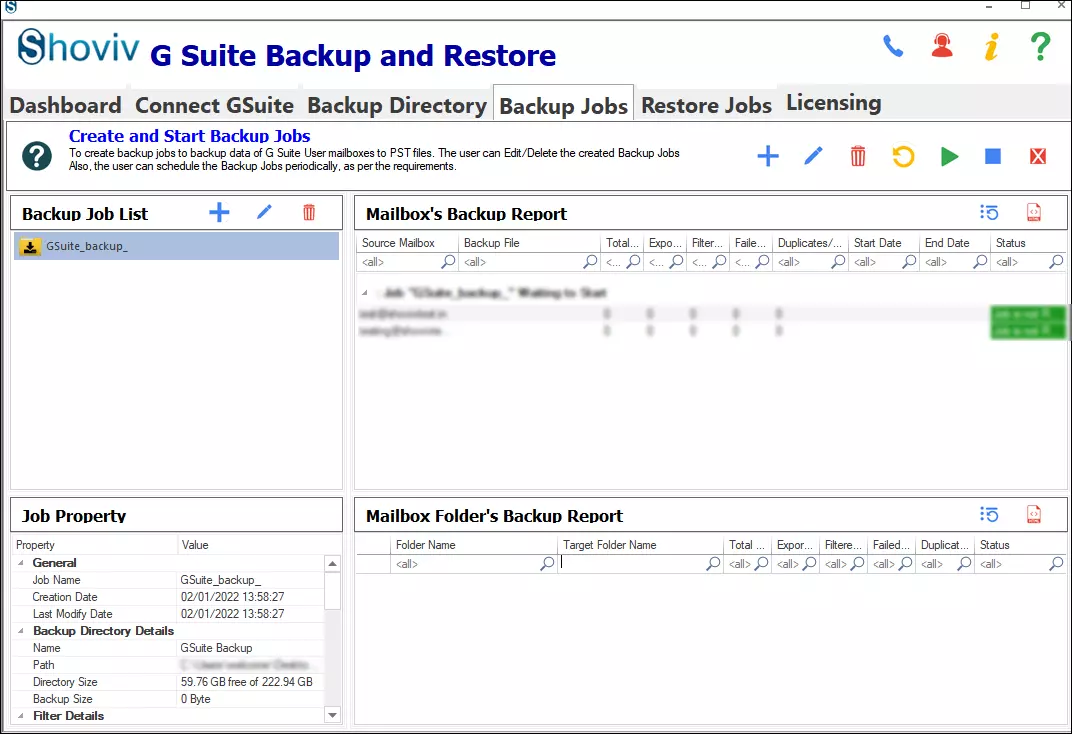Open help via green question mark
The width and height of the screenshot is (1072, 734).
[1040, 46]
